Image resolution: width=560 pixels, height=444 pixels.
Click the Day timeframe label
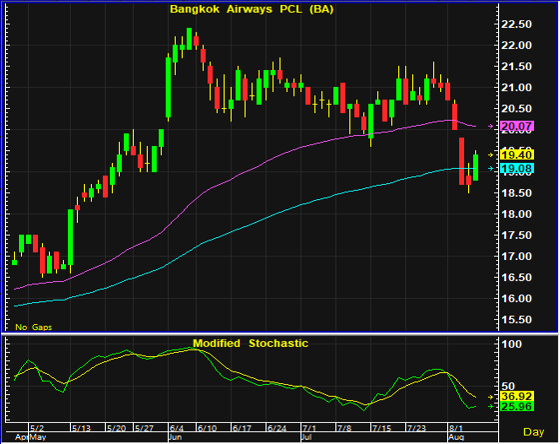[x=534, y=432]
